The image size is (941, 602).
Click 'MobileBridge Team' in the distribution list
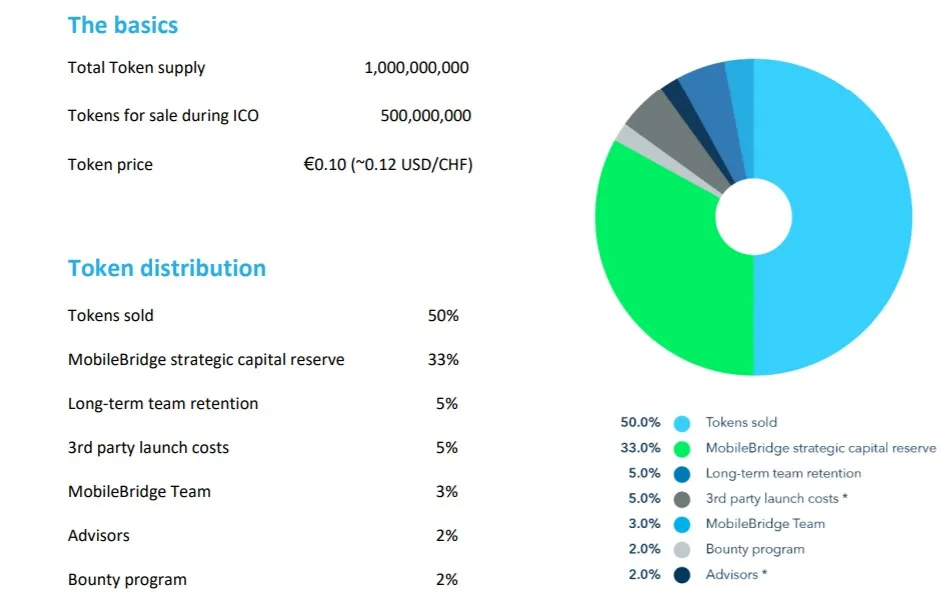(139, 492)
